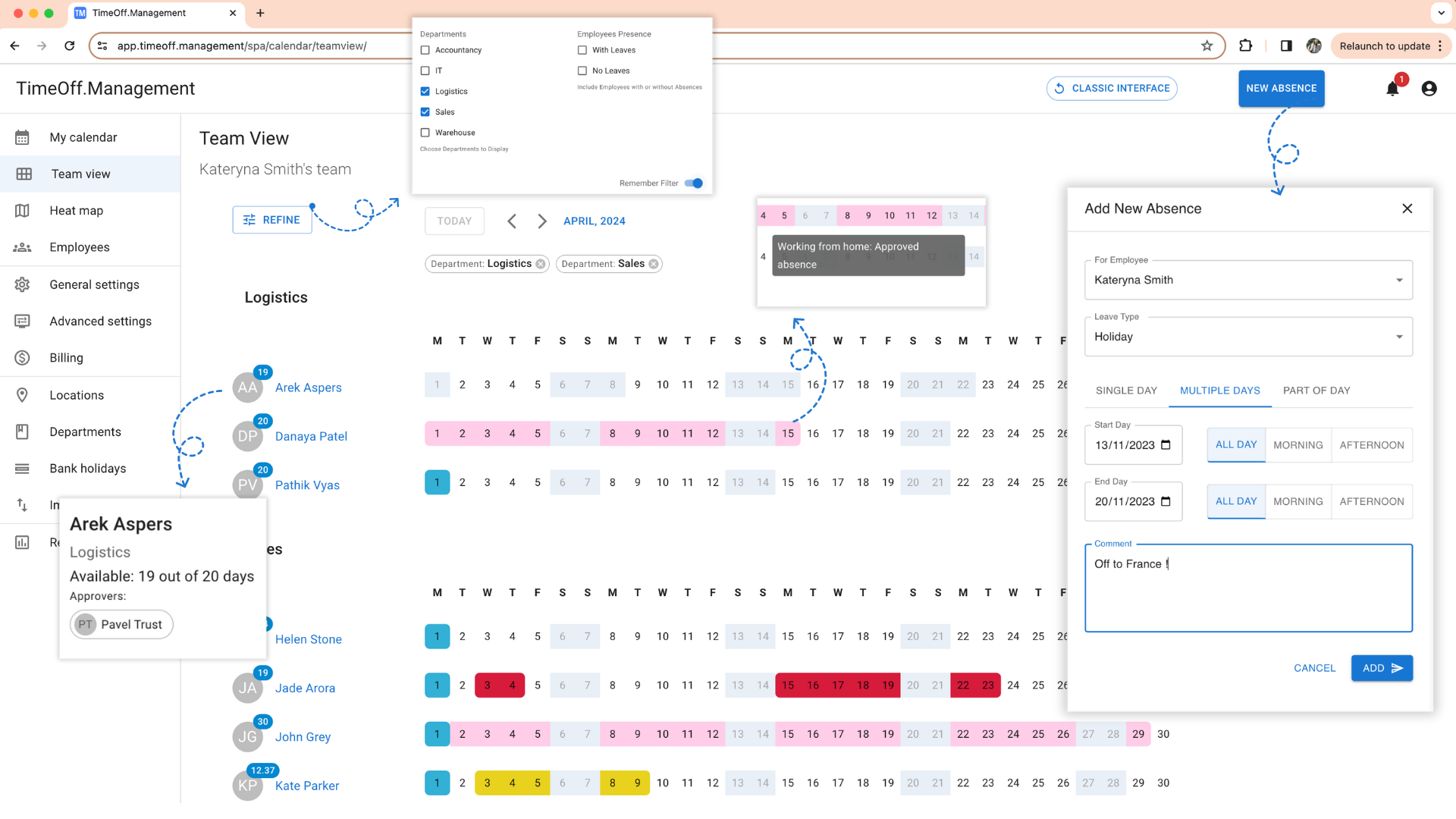Click the Team view grid icon
Image resolution: width=1456 pixels, height=819 pixels.
[x=24, y=174]
